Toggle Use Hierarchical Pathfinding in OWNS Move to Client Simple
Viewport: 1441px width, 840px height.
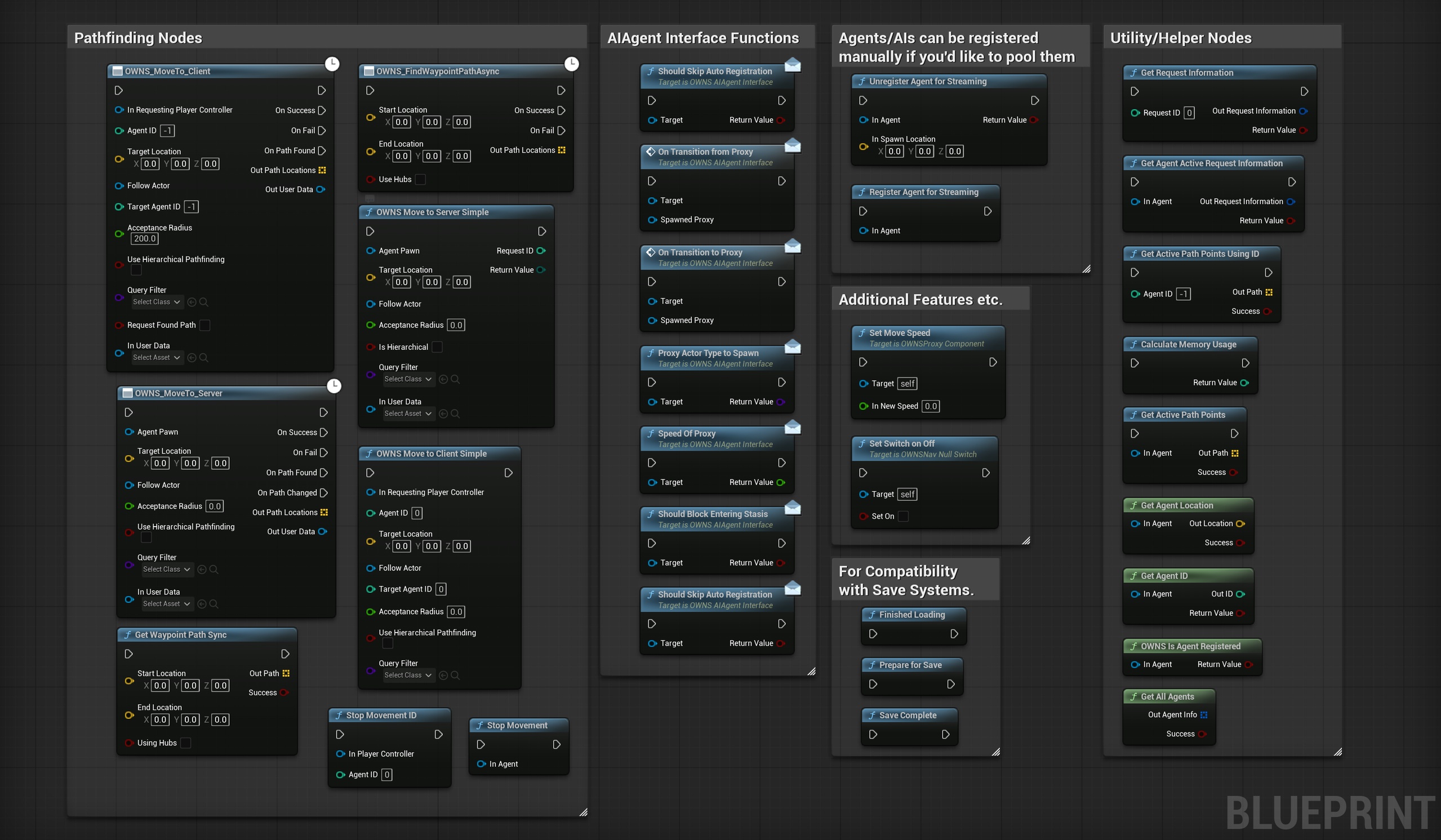point(388,643)
